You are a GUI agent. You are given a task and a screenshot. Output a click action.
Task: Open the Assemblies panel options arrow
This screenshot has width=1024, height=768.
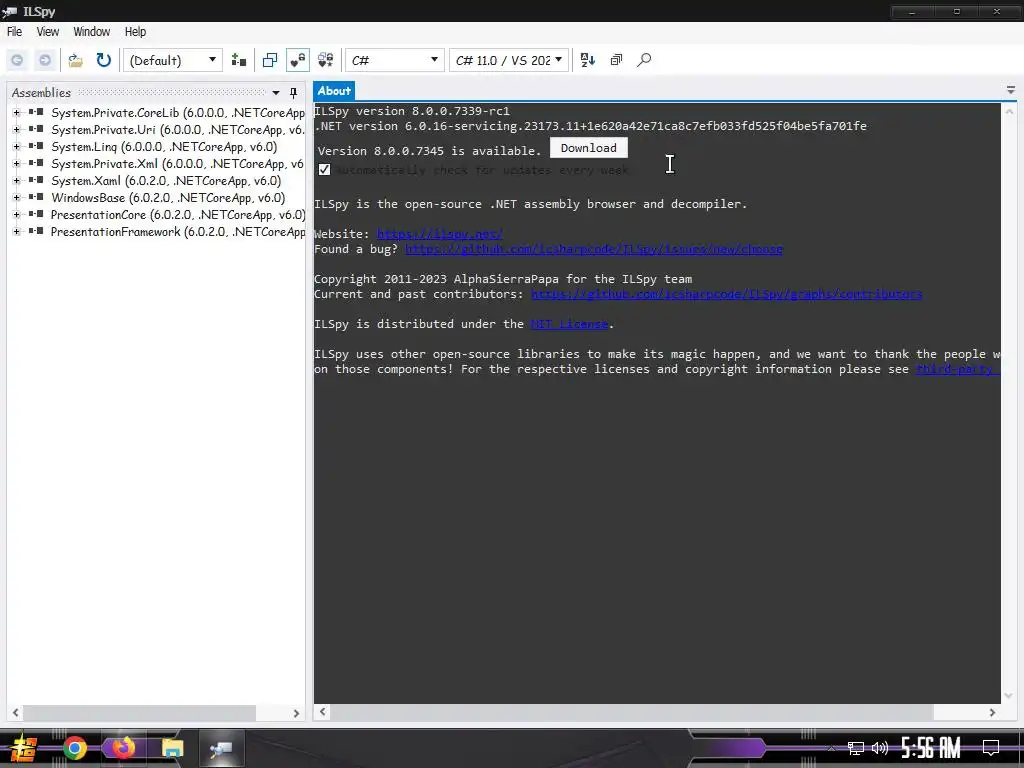click(x=276, y=93)
